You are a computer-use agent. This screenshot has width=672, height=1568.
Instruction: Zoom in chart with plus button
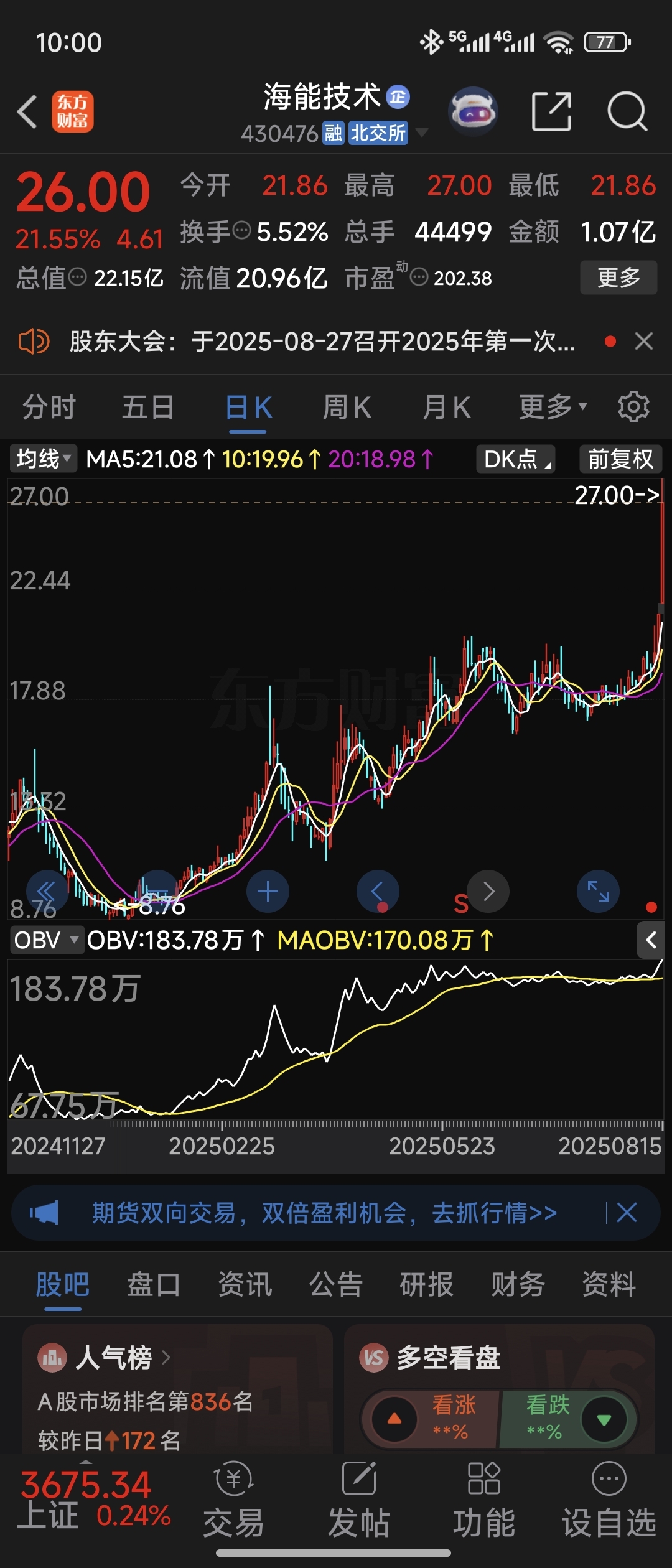[x=268, y=892]
